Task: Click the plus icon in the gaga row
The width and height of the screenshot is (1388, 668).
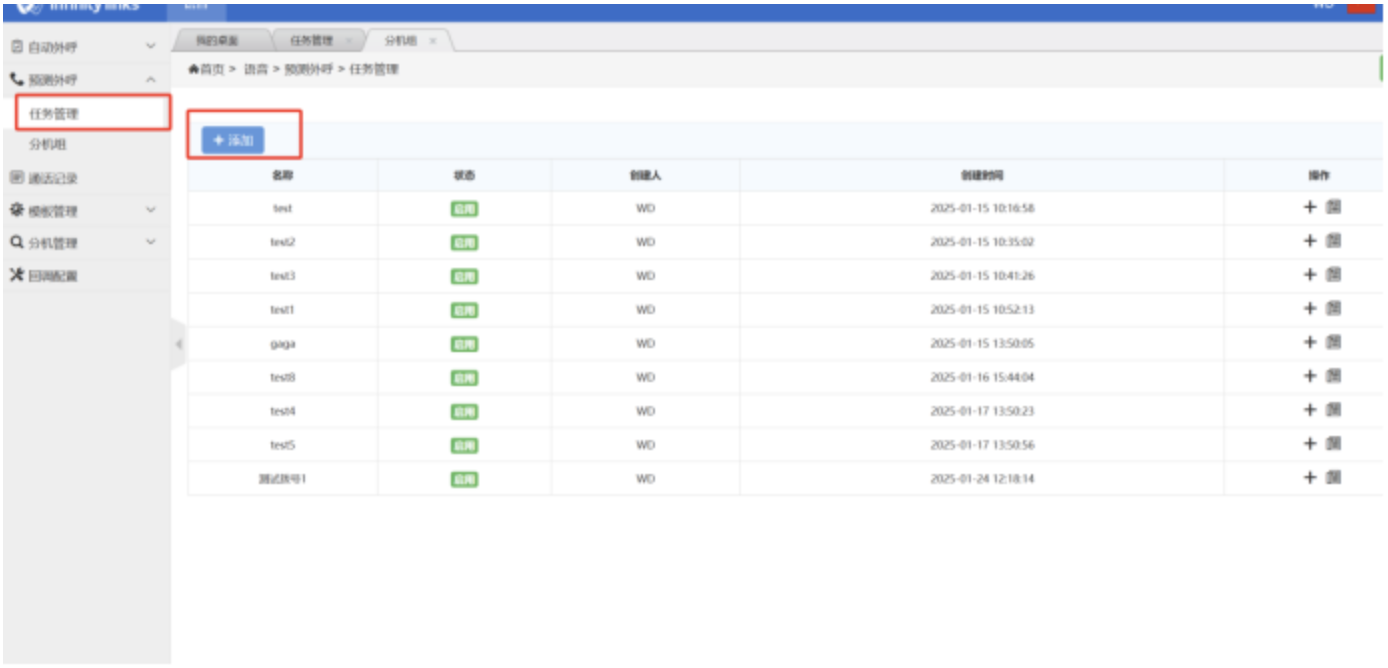Action: coord(1310,342)
